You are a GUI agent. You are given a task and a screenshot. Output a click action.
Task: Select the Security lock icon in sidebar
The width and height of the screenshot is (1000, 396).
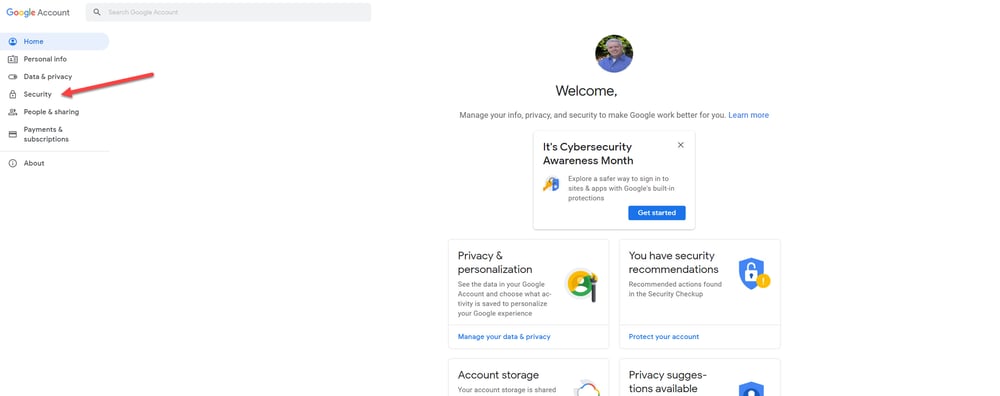(x=13, y=94)
